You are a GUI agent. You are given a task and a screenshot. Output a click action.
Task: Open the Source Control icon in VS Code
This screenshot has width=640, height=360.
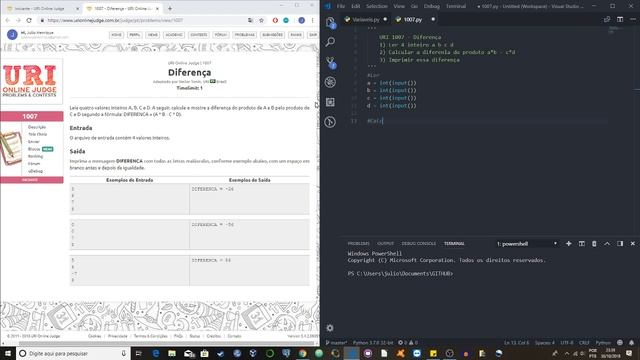[330, 62]
